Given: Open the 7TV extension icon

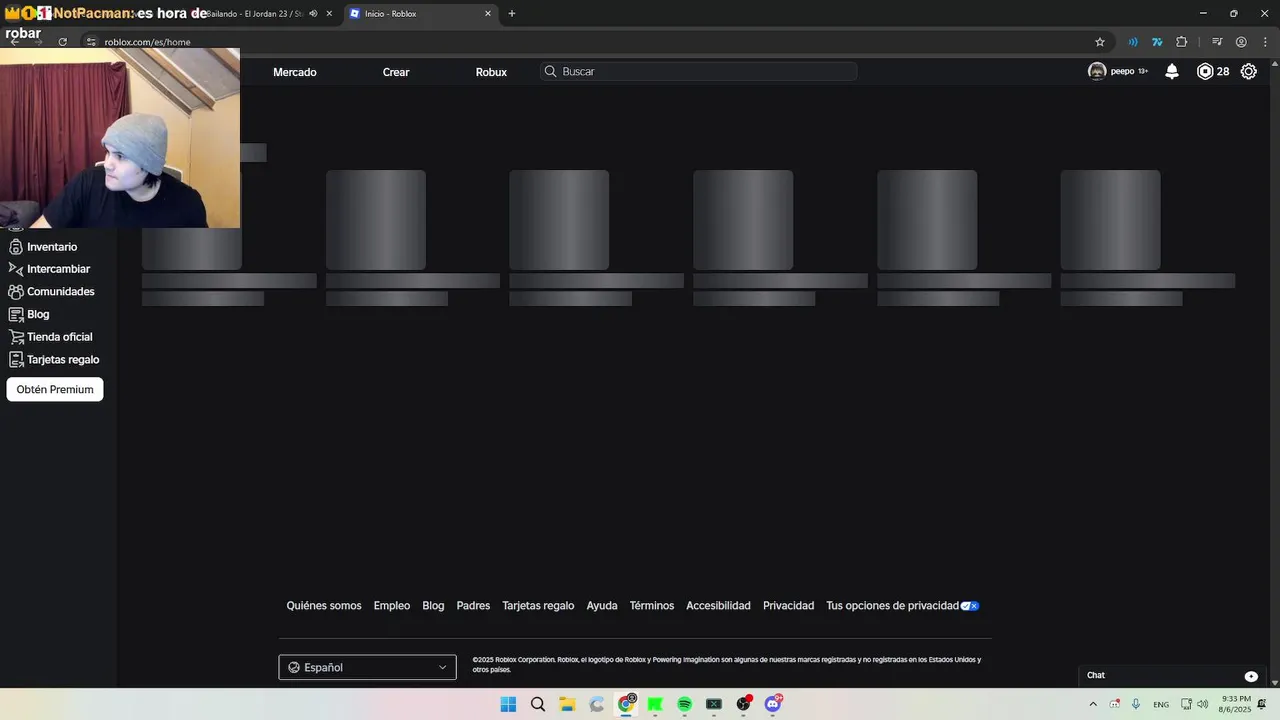Looking at the screenshot, I should point(1157,42).
